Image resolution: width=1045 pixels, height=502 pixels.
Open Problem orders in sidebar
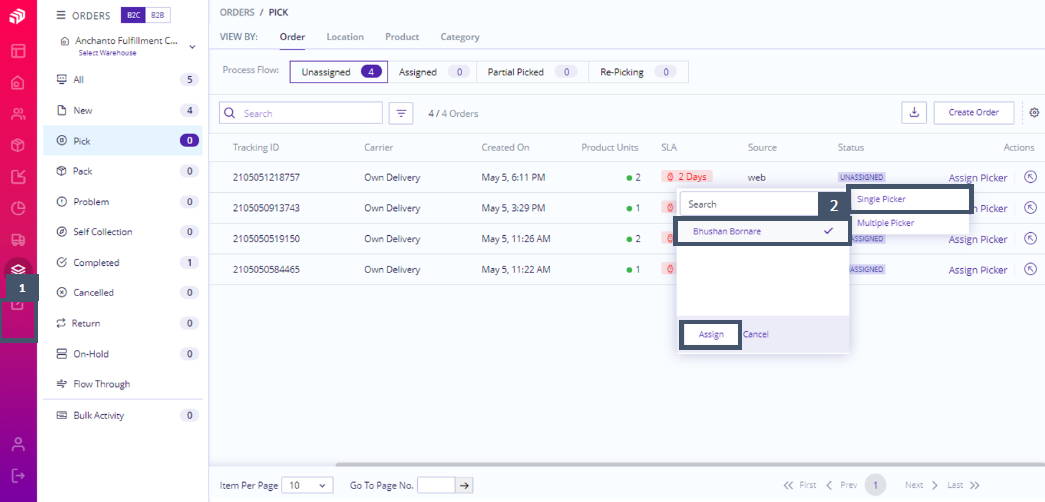point(123,202)
